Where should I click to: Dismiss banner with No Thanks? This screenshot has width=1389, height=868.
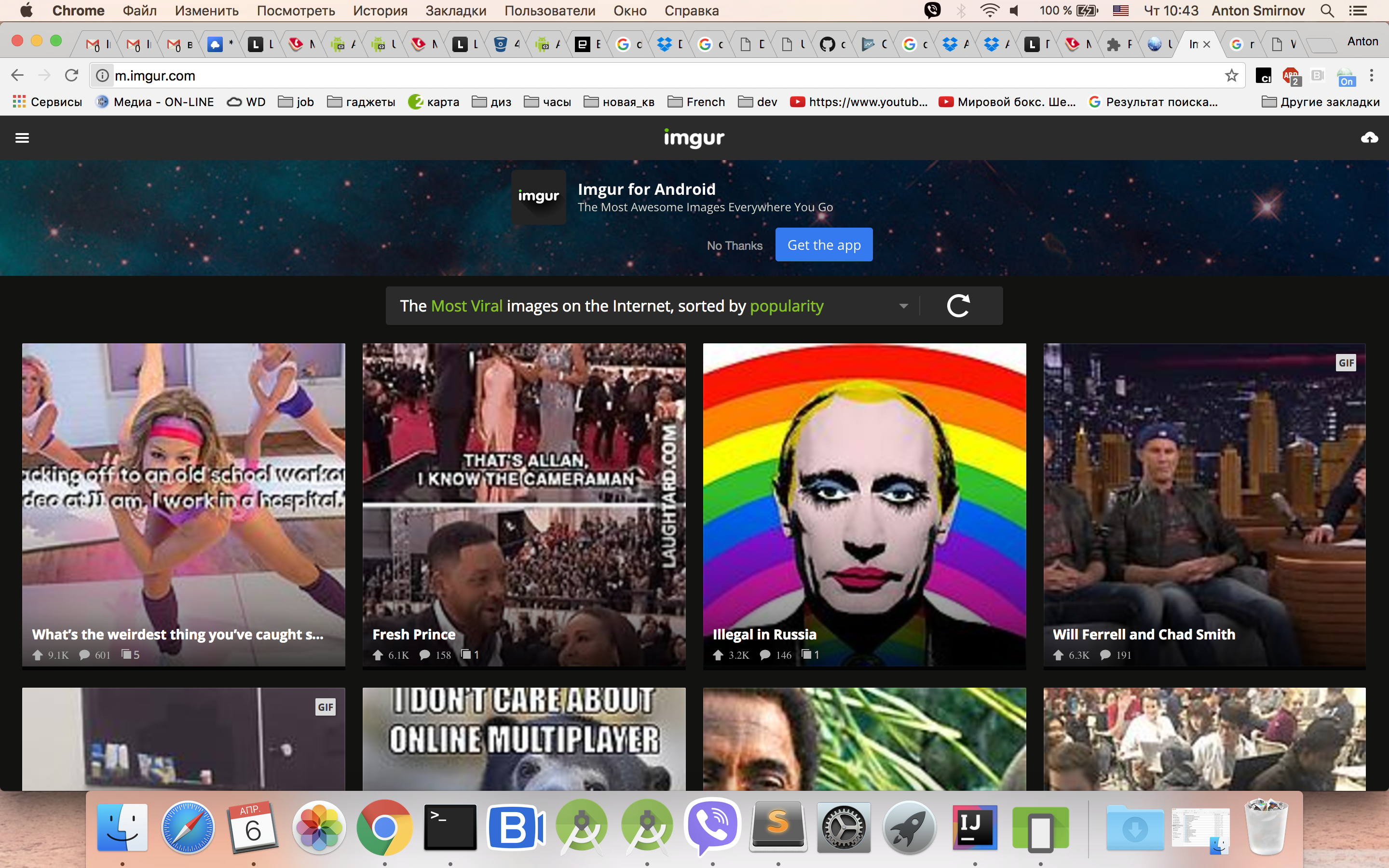(734, 246)
